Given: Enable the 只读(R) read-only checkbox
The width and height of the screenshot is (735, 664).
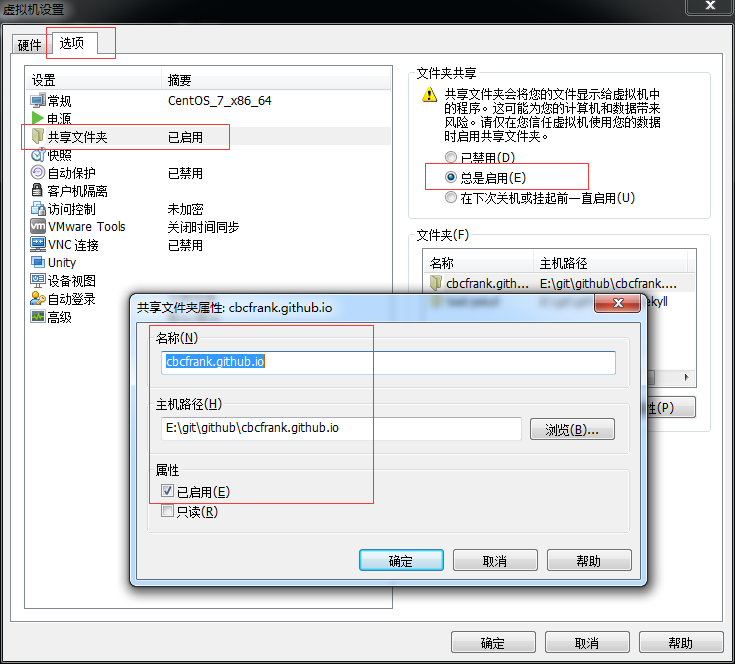Looking at the screenshot, I should point(167,512).
